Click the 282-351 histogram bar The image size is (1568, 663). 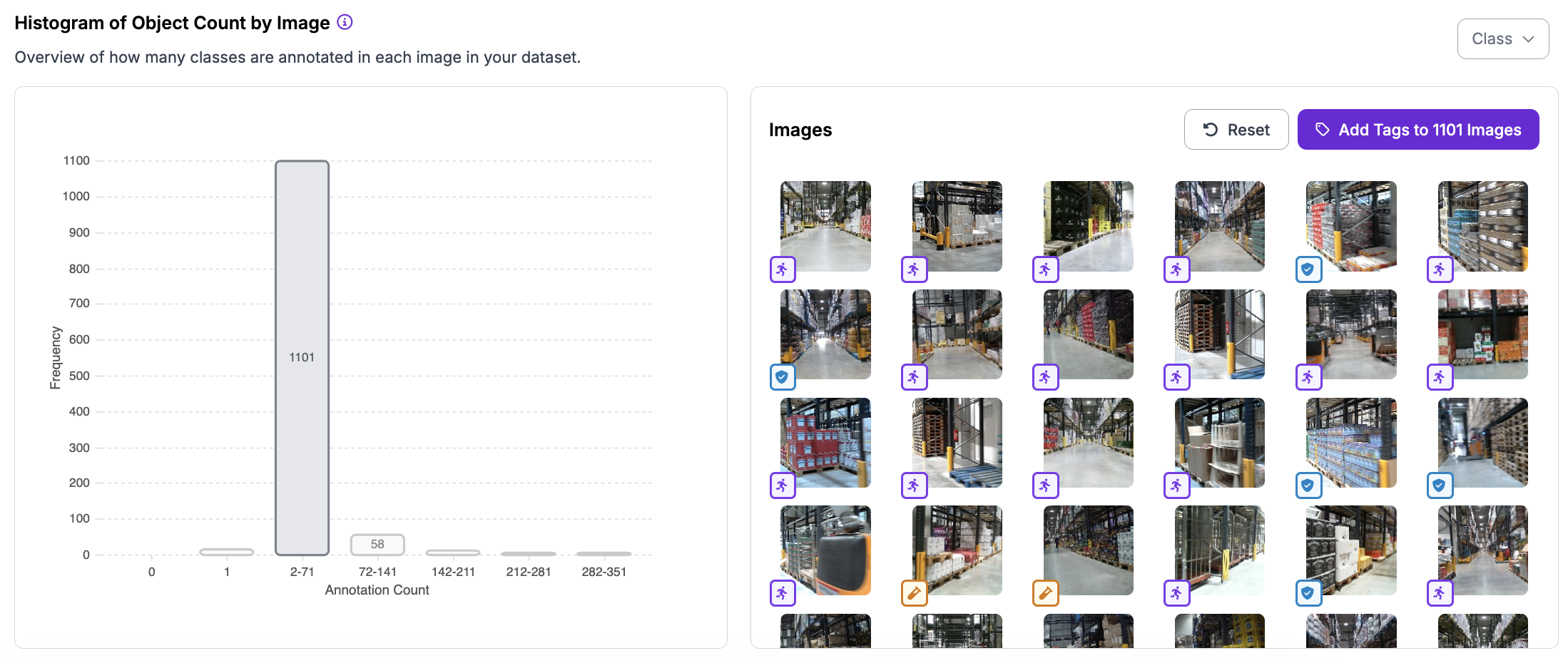point(604,553)
